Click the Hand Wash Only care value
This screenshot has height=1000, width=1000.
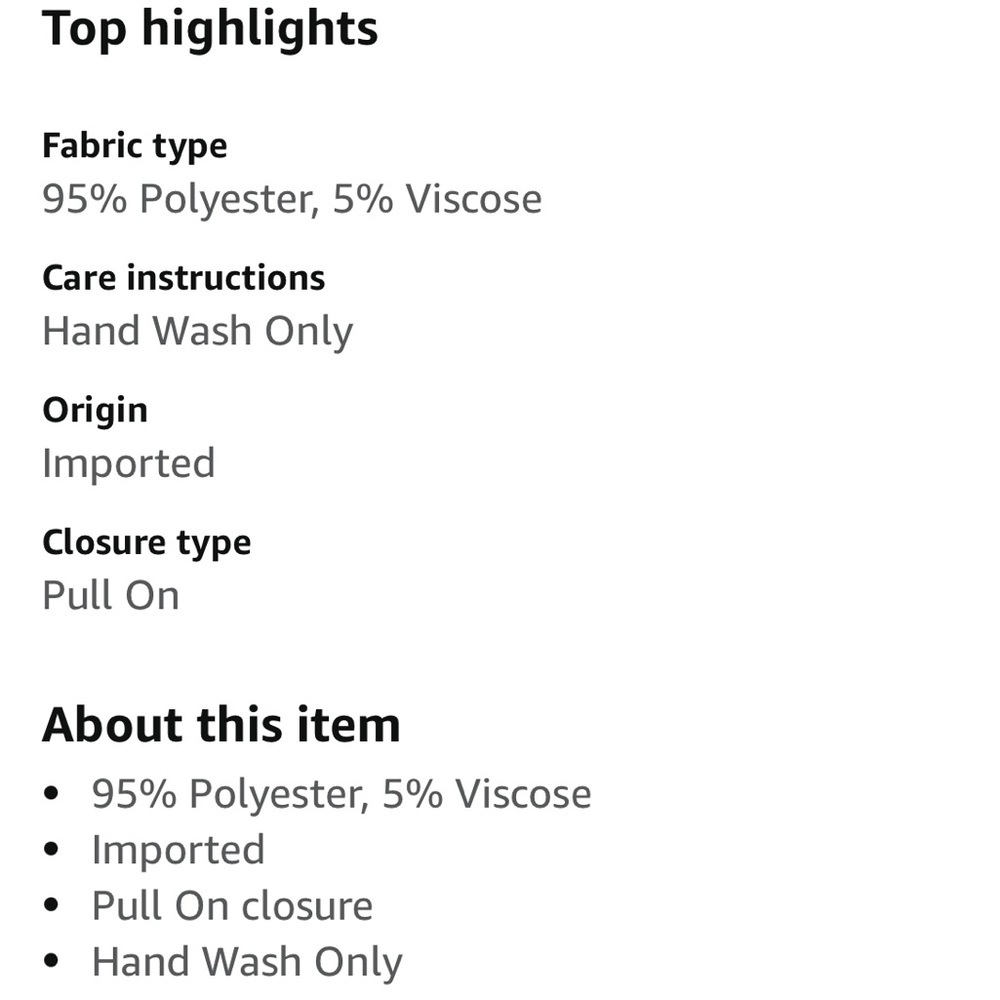coord(198,332)
